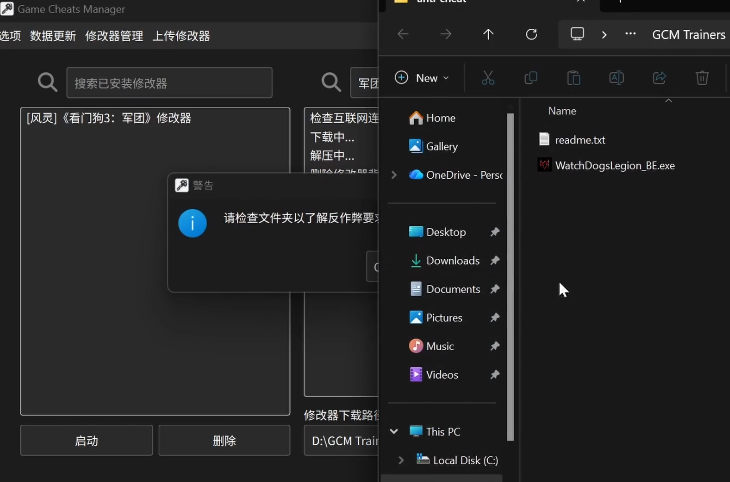Click the 启动 launch button
Screen dimensions: 730x482
[x=86, y=441]
